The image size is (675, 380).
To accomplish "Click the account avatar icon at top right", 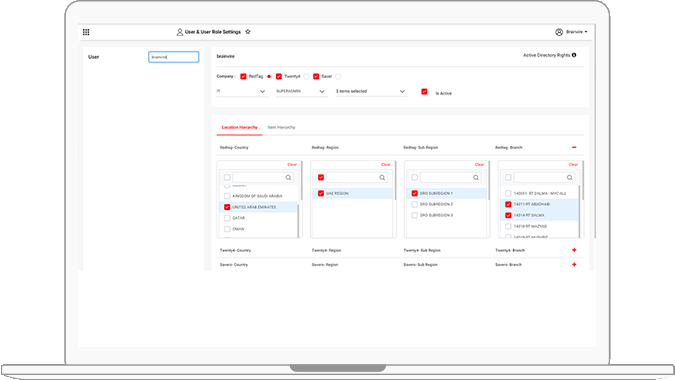I will click(x=559, y=32).
